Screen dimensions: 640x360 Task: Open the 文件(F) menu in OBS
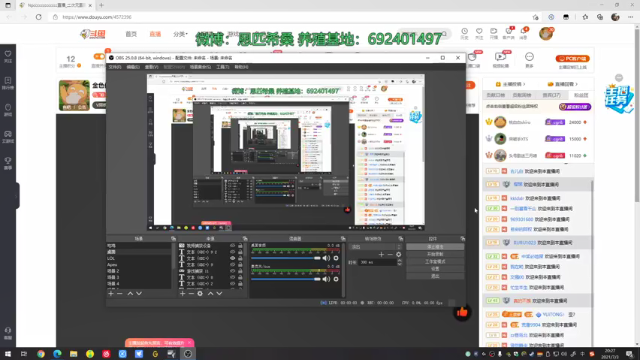point(115,67)
